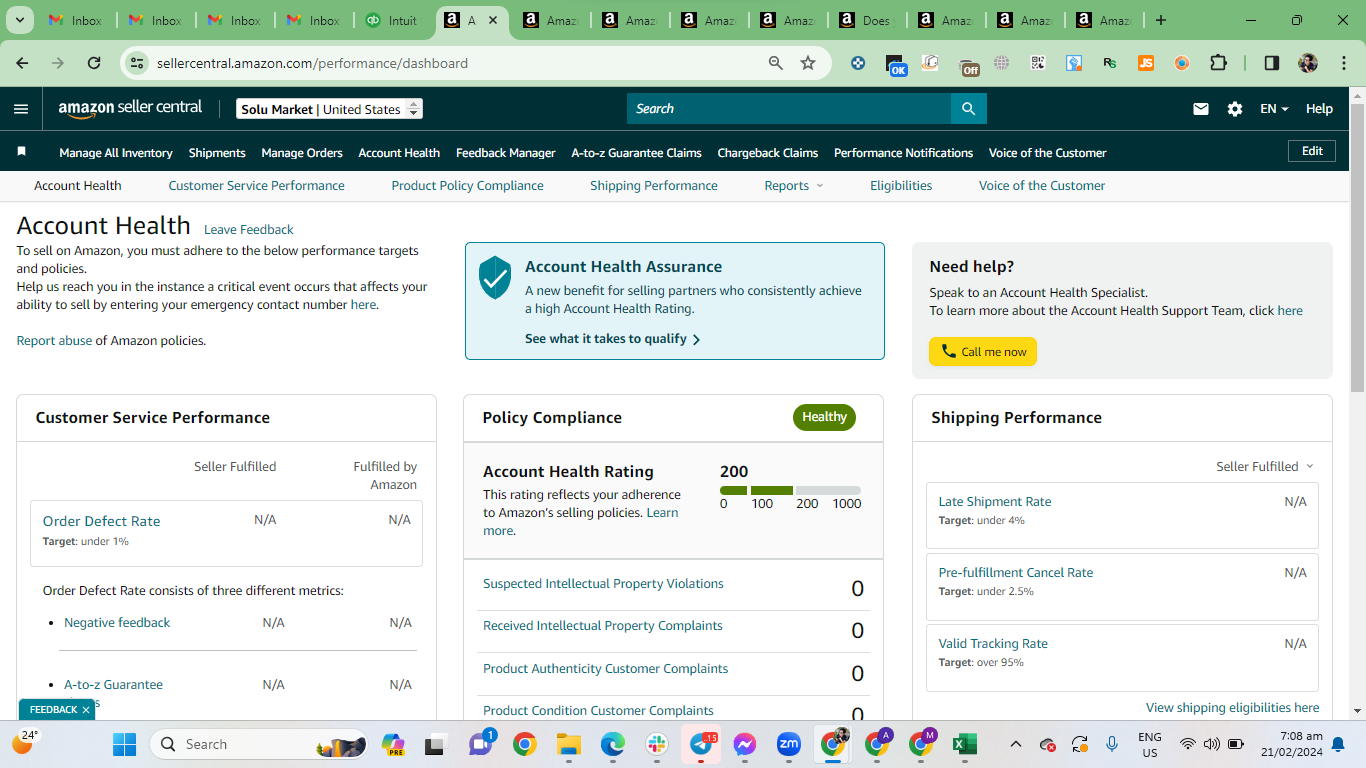The height and width of the screenshot is (768, 1366).
Task: Click the Amazon Seller Central logo
Action: pos(130,108)
